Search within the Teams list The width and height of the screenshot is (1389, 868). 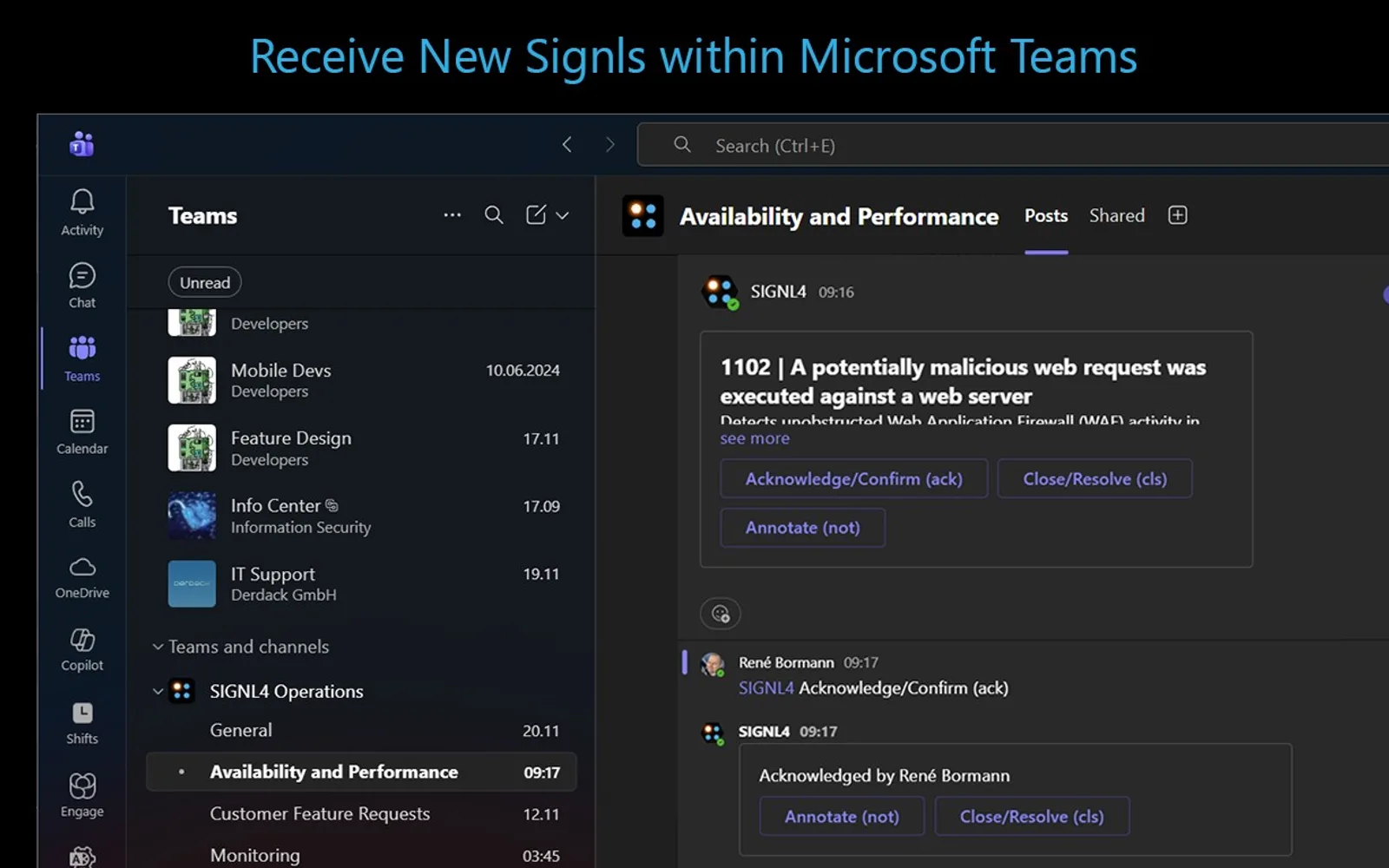(493, 215)
